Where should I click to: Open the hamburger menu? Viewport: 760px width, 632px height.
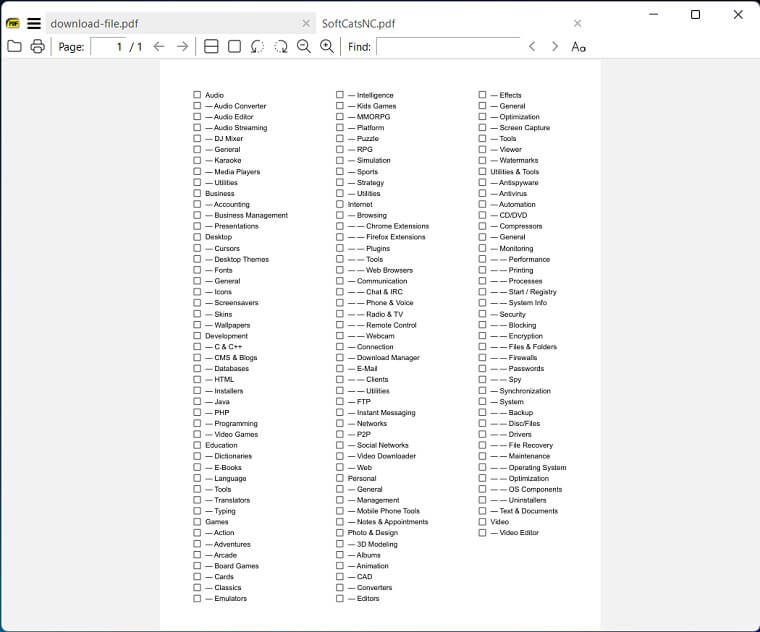pyautogui.click(x=34, y=23)
